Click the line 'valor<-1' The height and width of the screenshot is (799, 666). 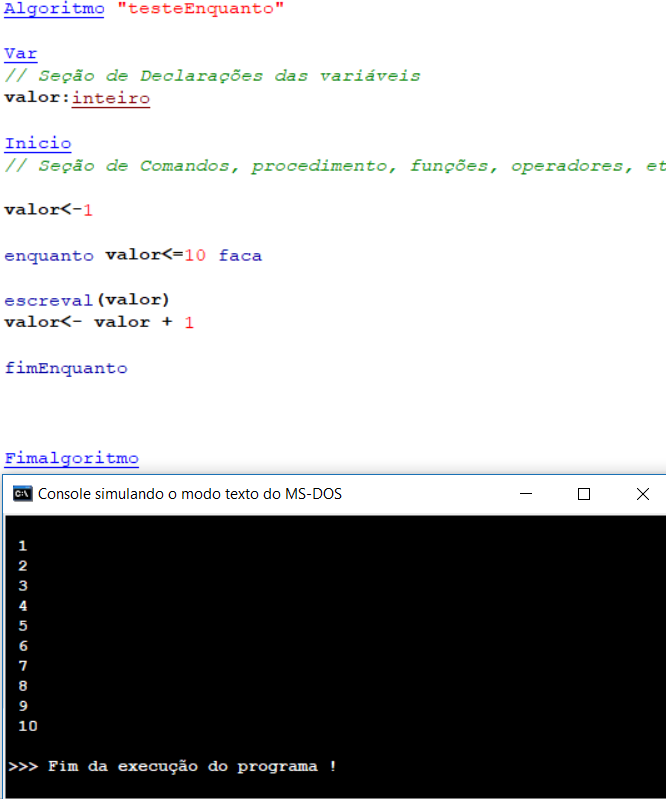coord(48,210)
